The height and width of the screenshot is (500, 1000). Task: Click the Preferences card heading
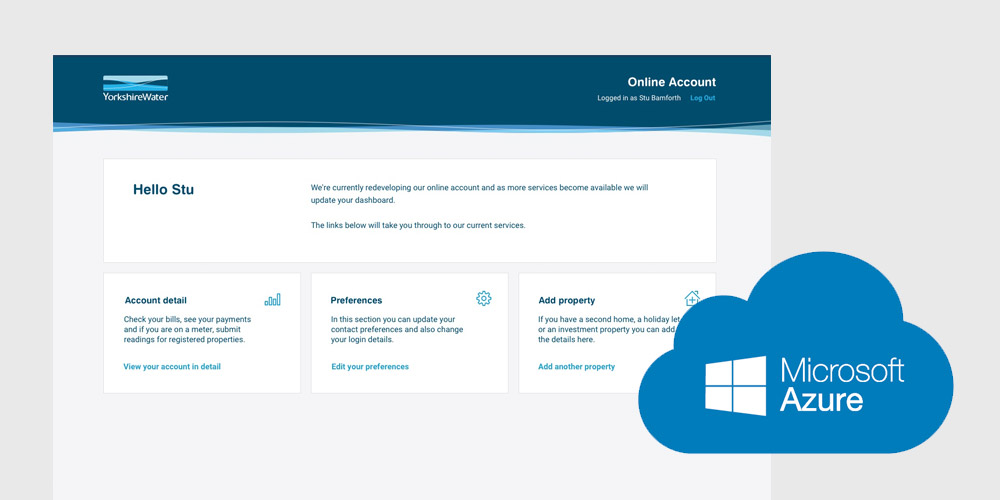tap(356, 300)
